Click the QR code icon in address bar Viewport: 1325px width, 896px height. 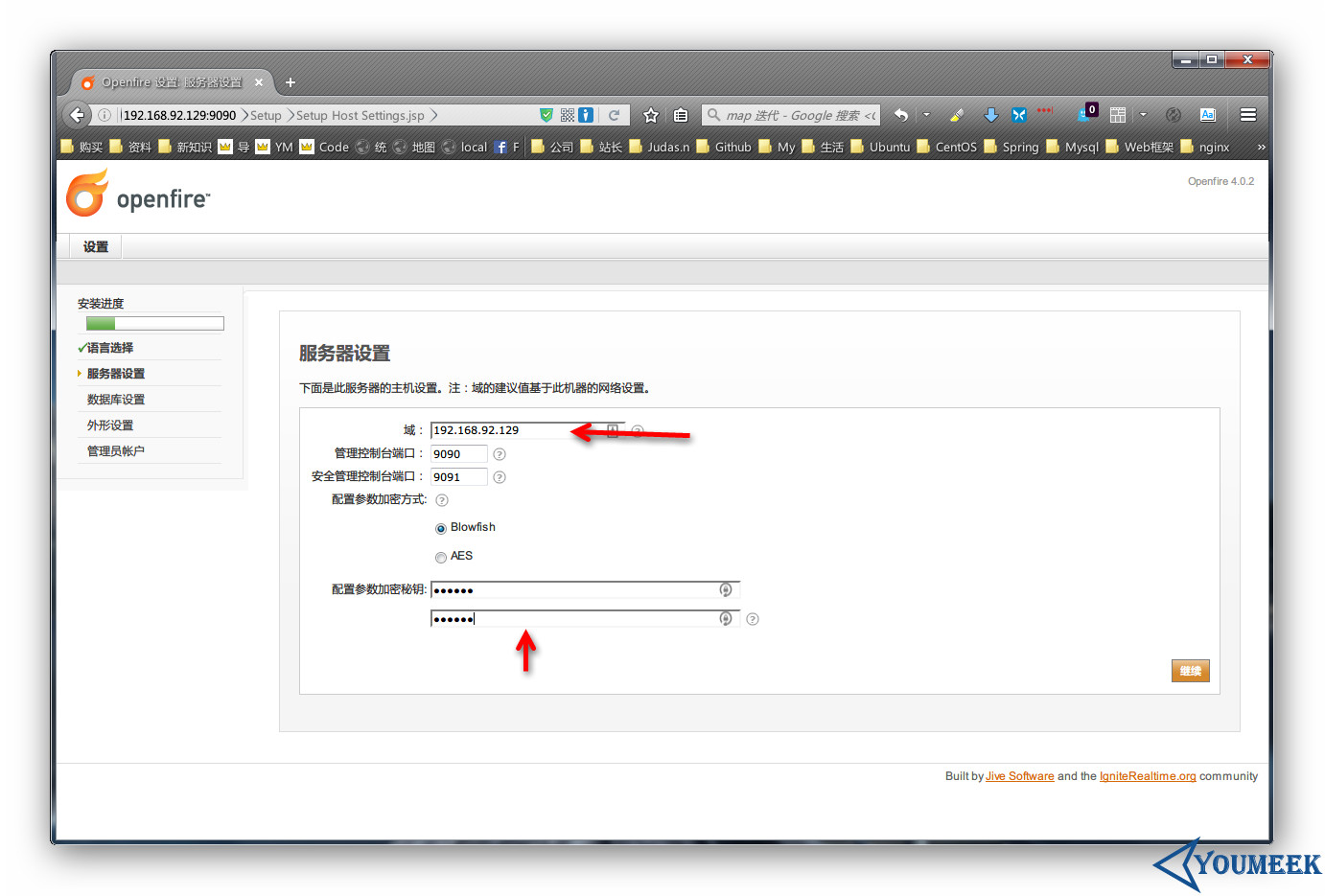(568, 115)
